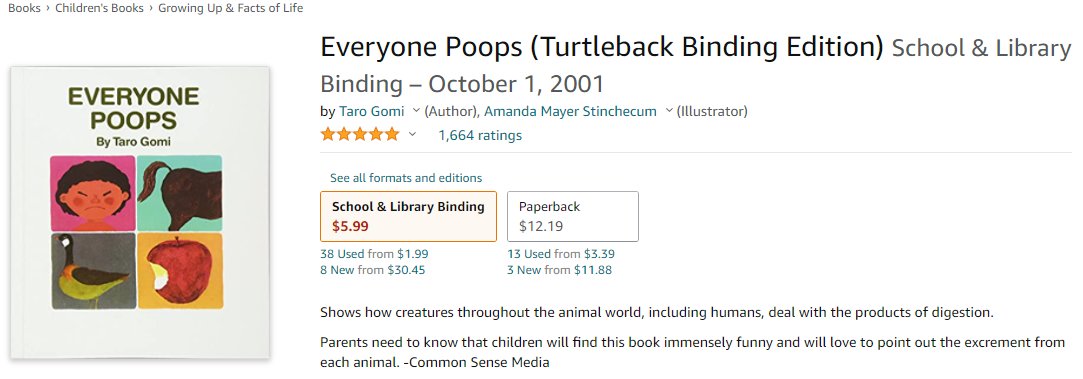Select the School & Library Binding format

tap(408, 216)
